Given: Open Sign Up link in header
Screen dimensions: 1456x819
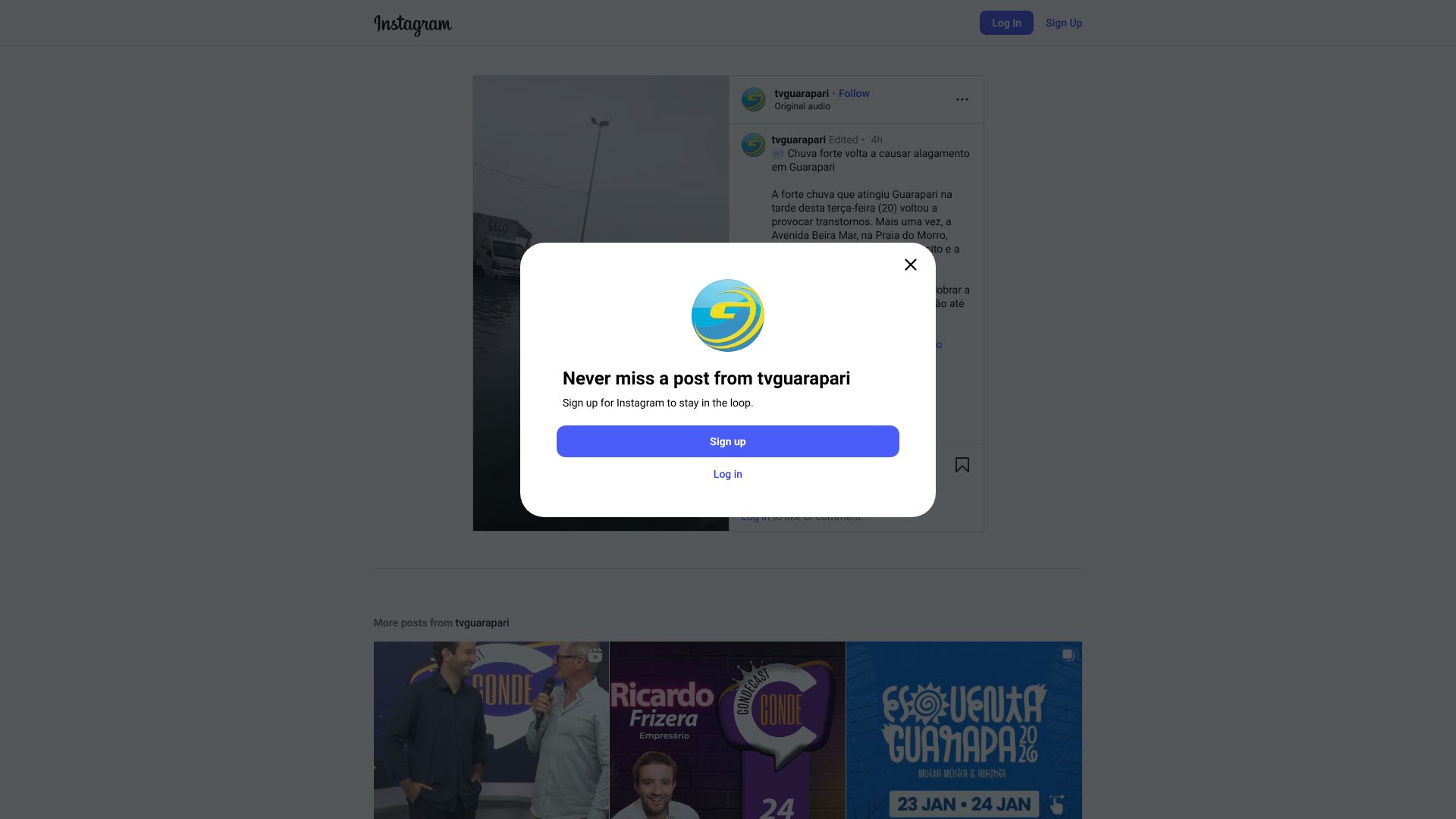Looking at the screenshot, I should pyautogui.click(x=1064, y=23).
